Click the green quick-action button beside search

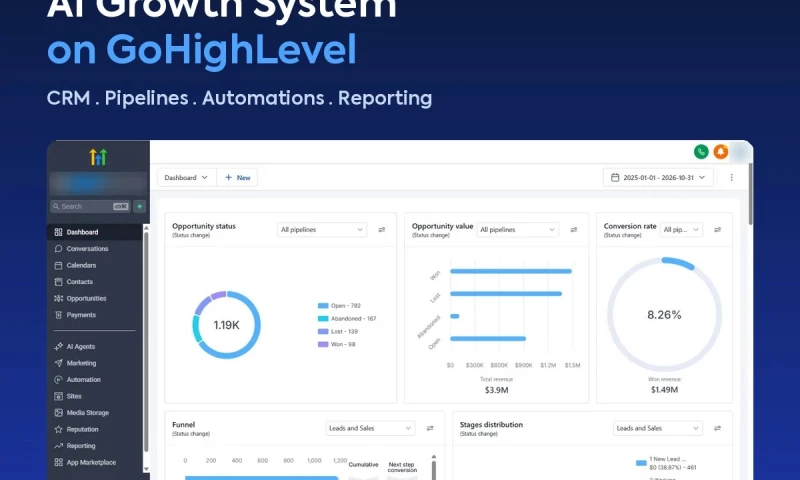click(x=139, y=206)
